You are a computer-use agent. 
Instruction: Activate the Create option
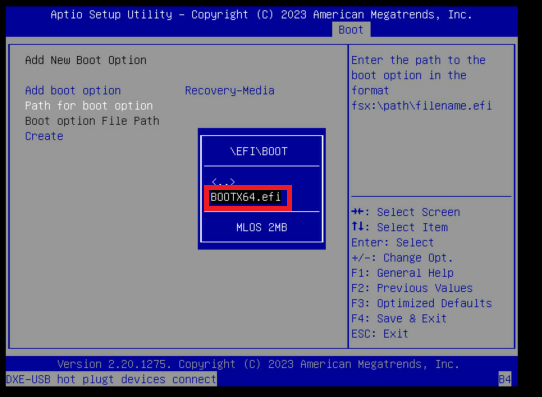pos(44,136)
